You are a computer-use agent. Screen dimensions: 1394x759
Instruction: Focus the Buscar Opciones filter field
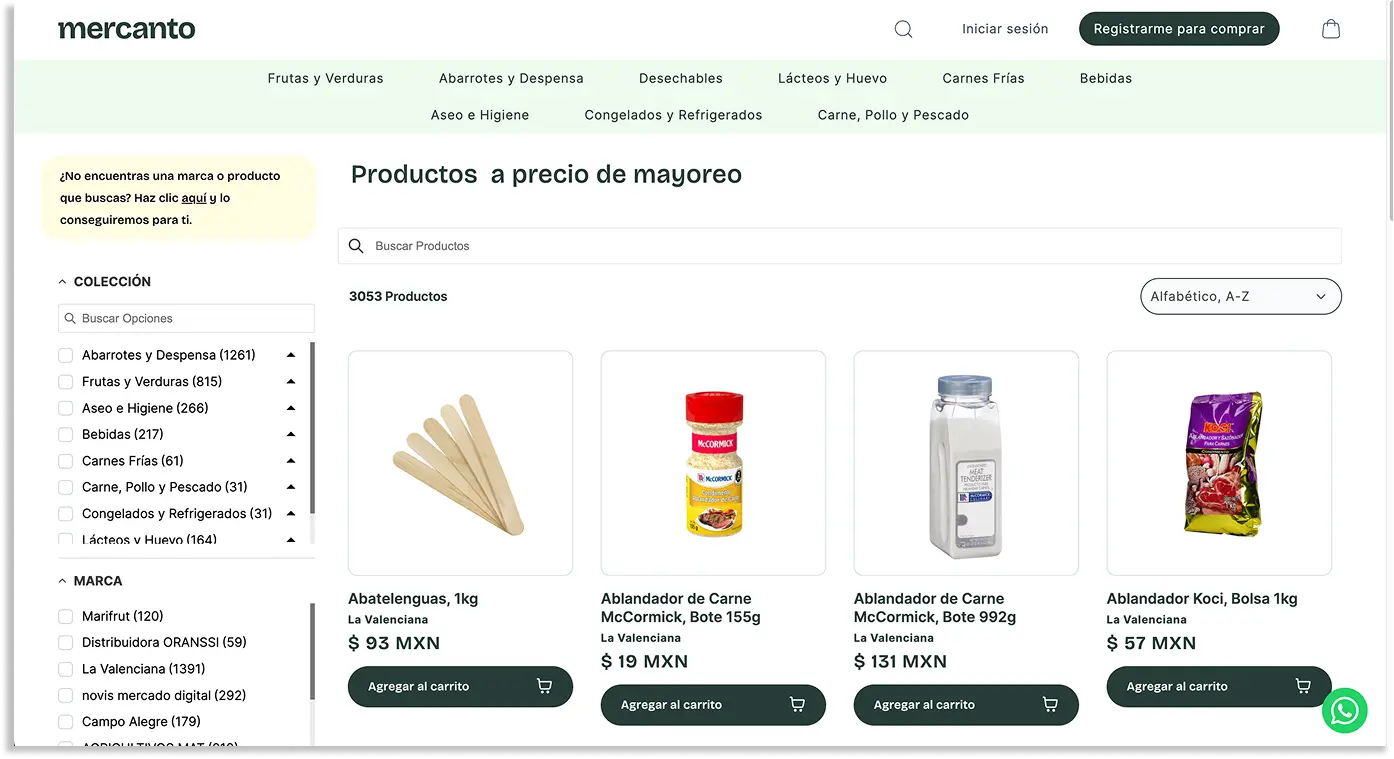[186, 318]
